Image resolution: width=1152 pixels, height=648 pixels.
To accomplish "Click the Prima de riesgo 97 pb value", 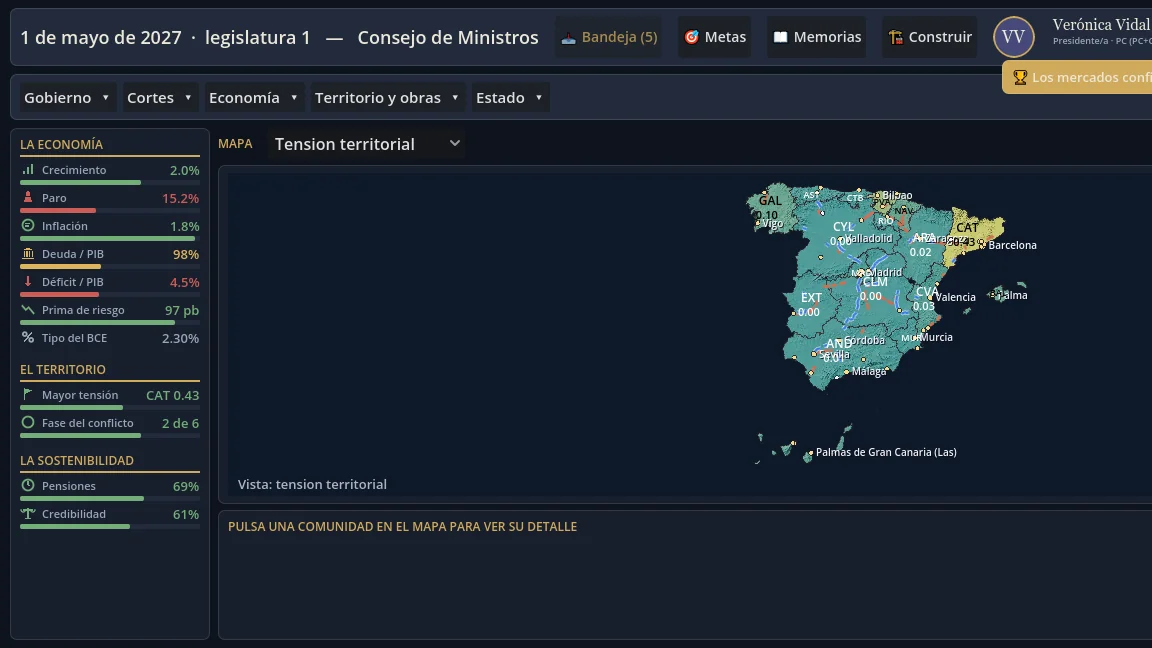I will pyautogui.click(x=181, y=310).
